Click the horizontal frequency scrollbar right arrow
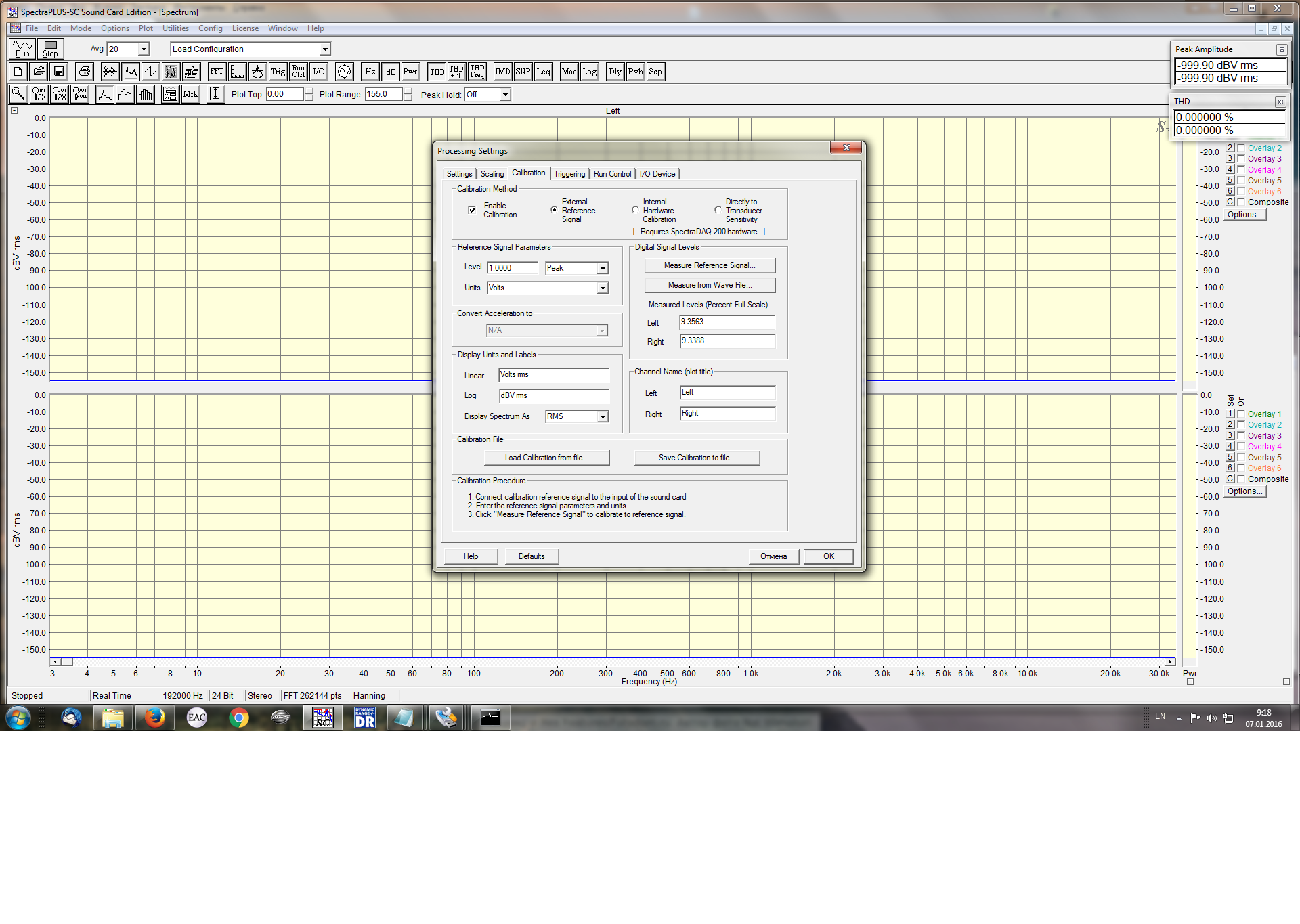Image resolution: width=1300 pixels, height=924 pixels. (x=1170, y=662)
